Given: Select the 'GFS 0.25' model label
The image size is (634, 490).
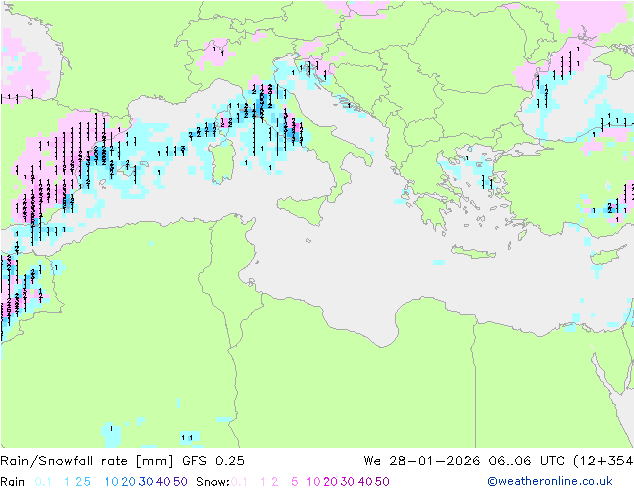Looking at the screenshot, I should point(213,461).
